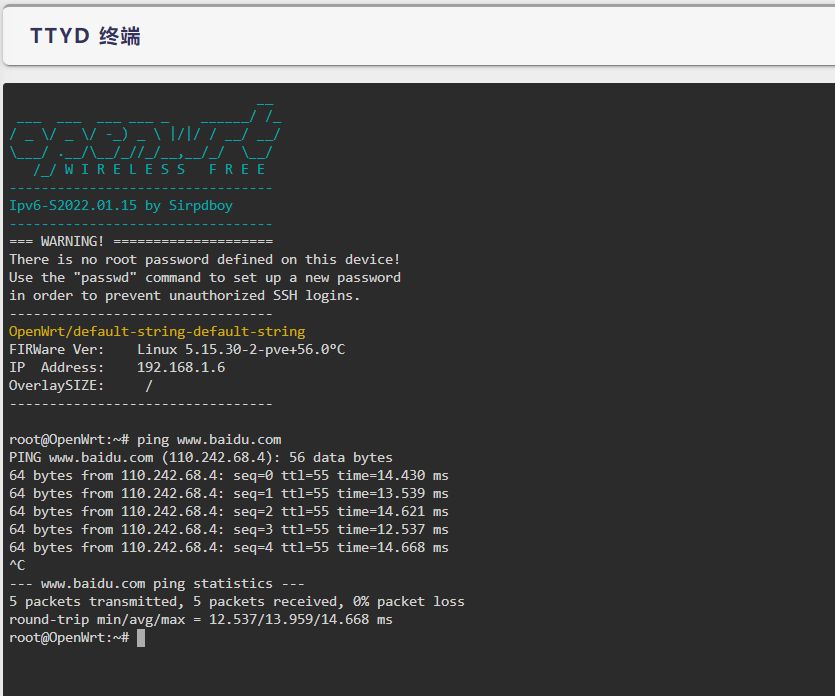Click the 'OpenWrt/default-string-default-string' yellow line
835x696 pixels.
point(157,332)
